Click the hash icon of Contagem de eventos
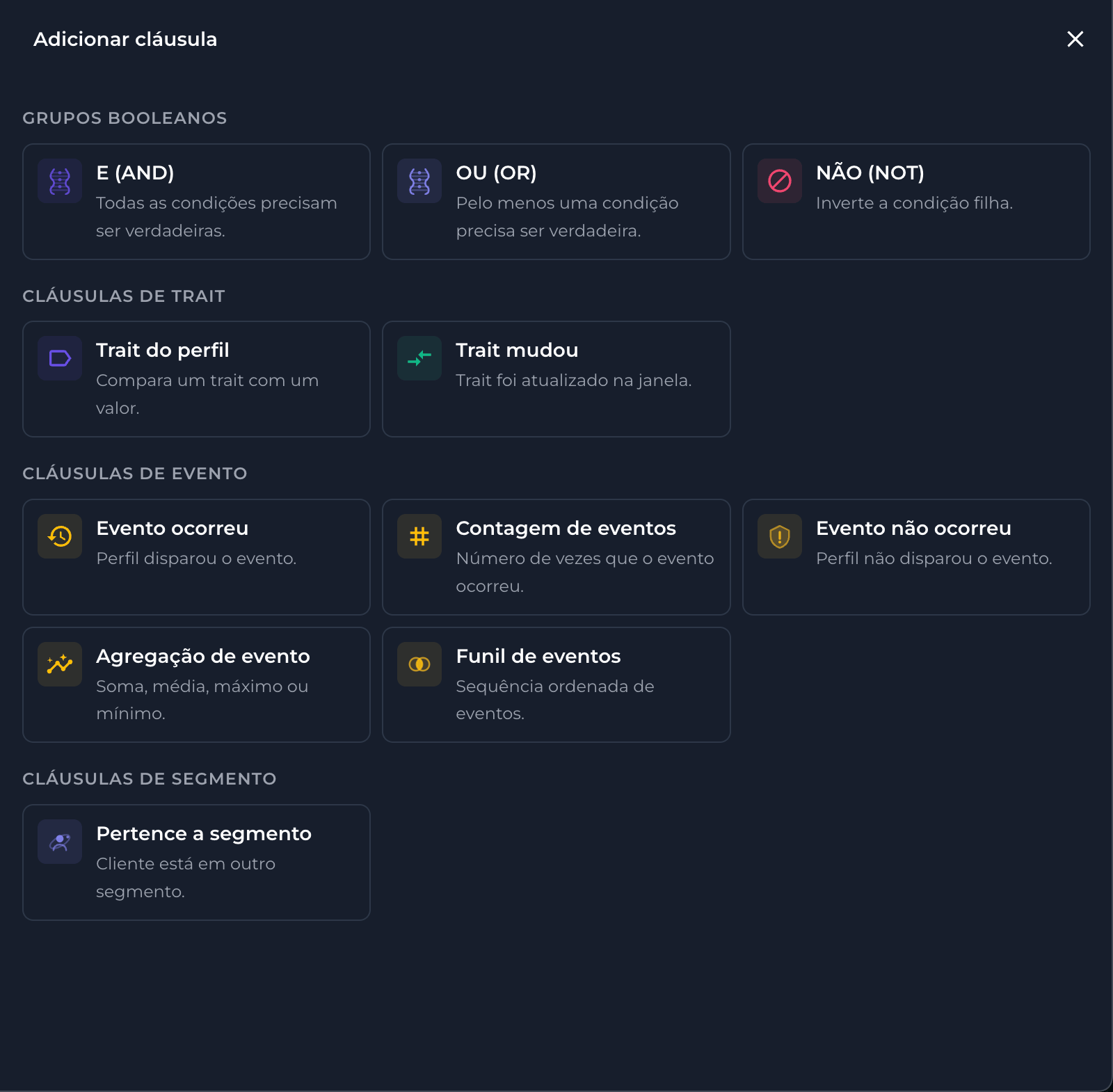Image resolution: width=1113 pixels, height=1092 pixels. click(x=419, y=536)
